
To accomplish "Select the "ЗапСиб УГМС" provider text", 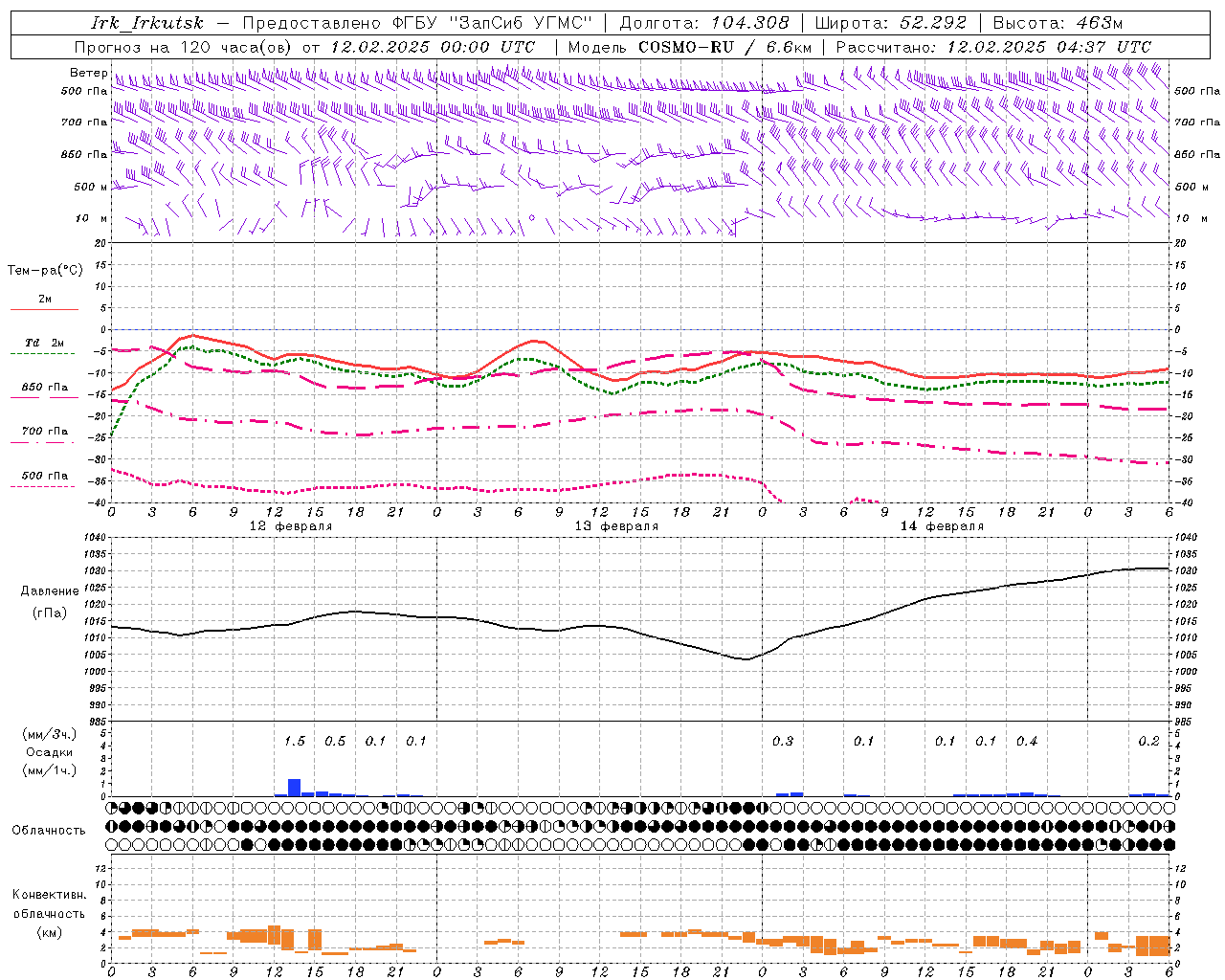I will pyautogui.click(x=521, y=23).
